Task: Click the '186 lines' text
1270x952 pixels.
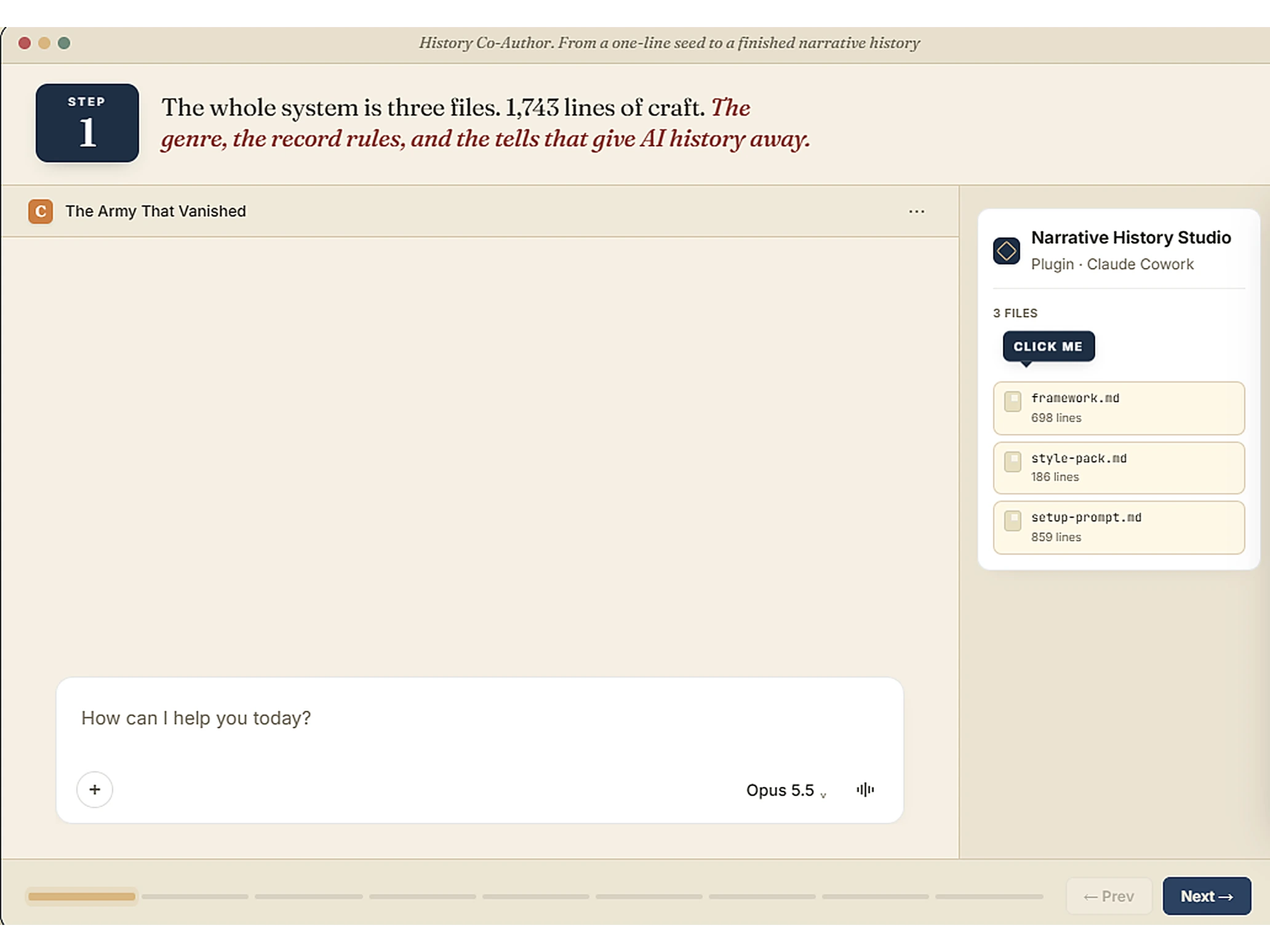Action: (x=1055, y=477)
